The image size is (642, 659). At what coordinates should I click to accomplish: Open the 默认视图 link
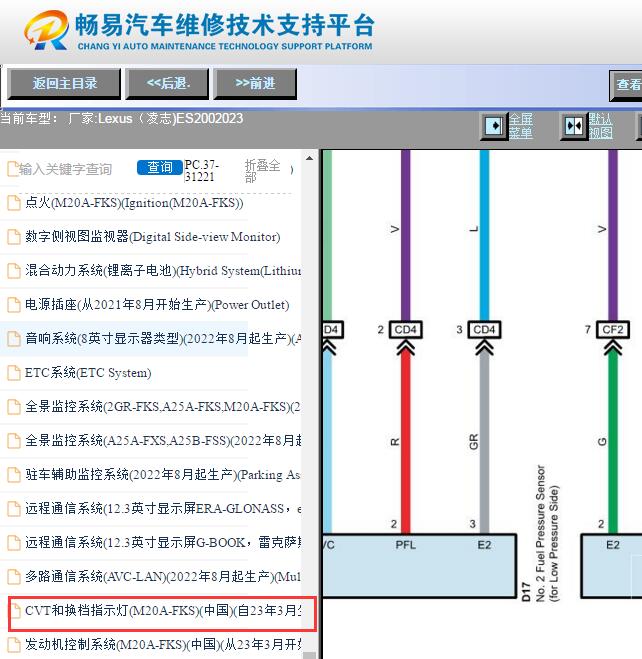coord(600,126)
